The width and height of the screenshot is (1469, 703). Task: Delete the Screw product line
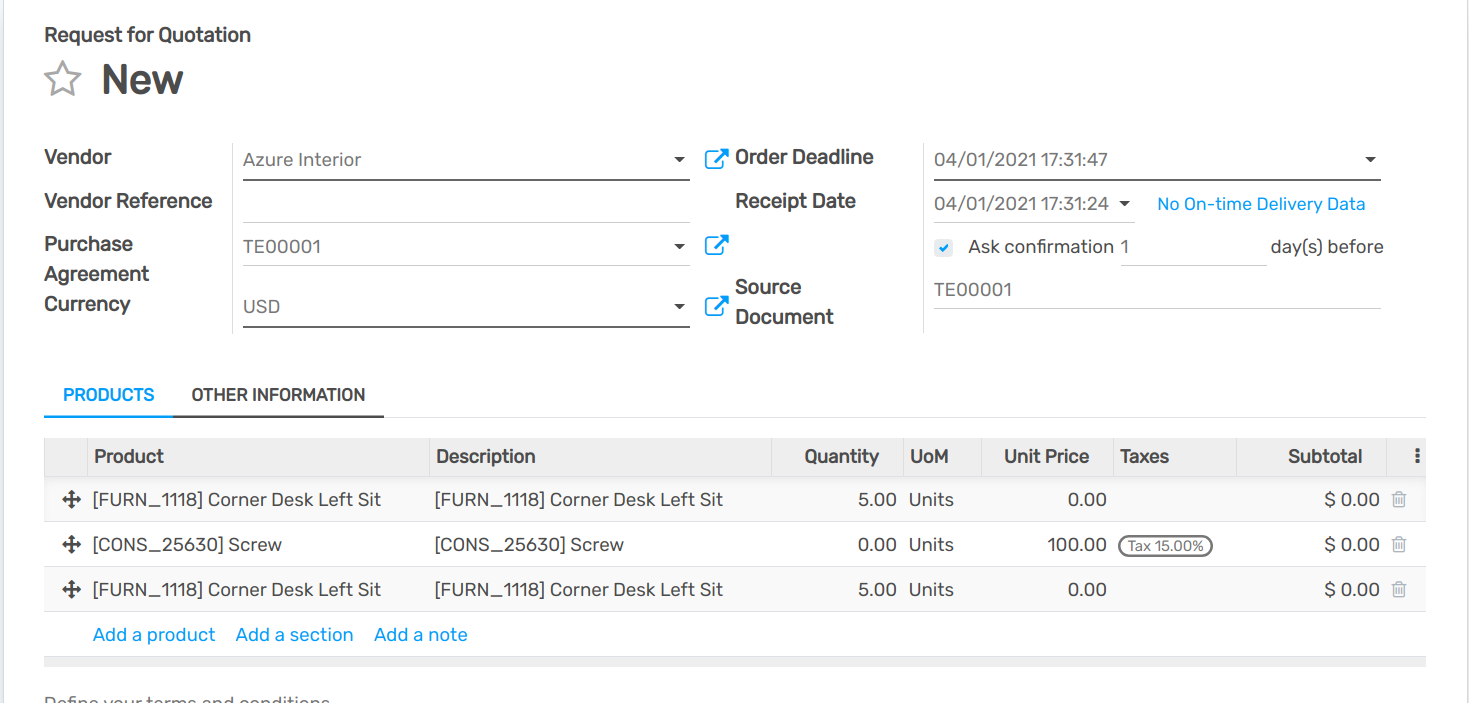point(1399,544)
